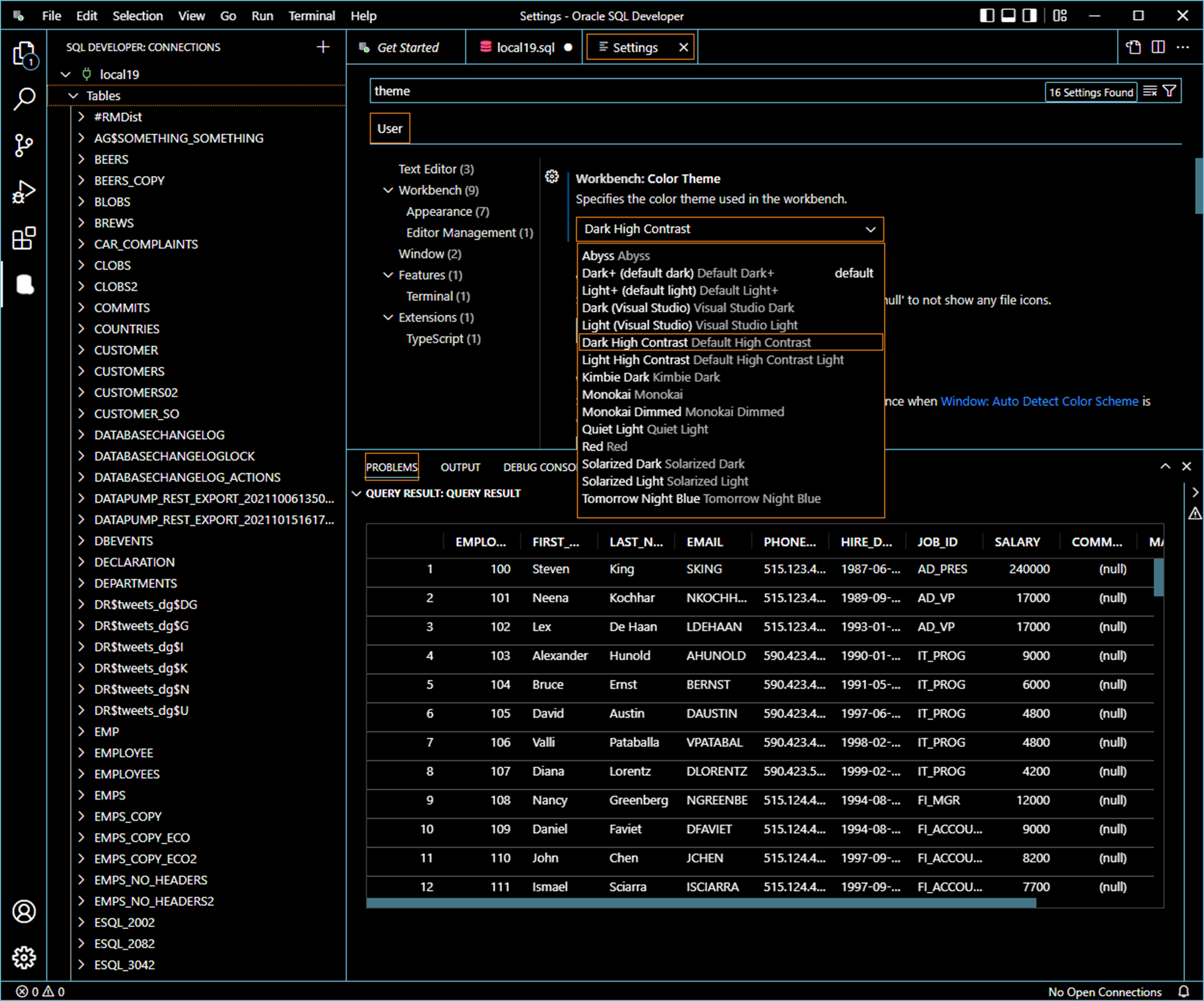Viewport: 1204px width, 1001px height.
Task: Switch to the local19.sql tab
Action: click(x=524, y=47)
